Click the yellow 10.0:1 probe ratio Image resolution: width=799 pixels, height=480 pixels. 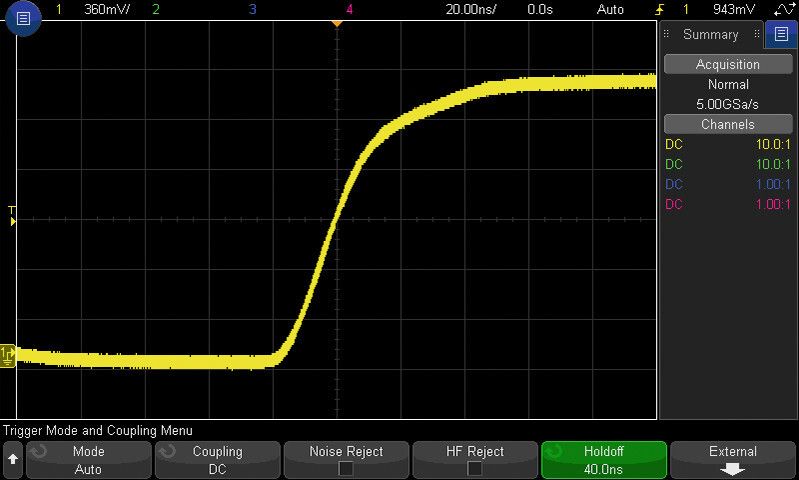[x=773, y=144]
